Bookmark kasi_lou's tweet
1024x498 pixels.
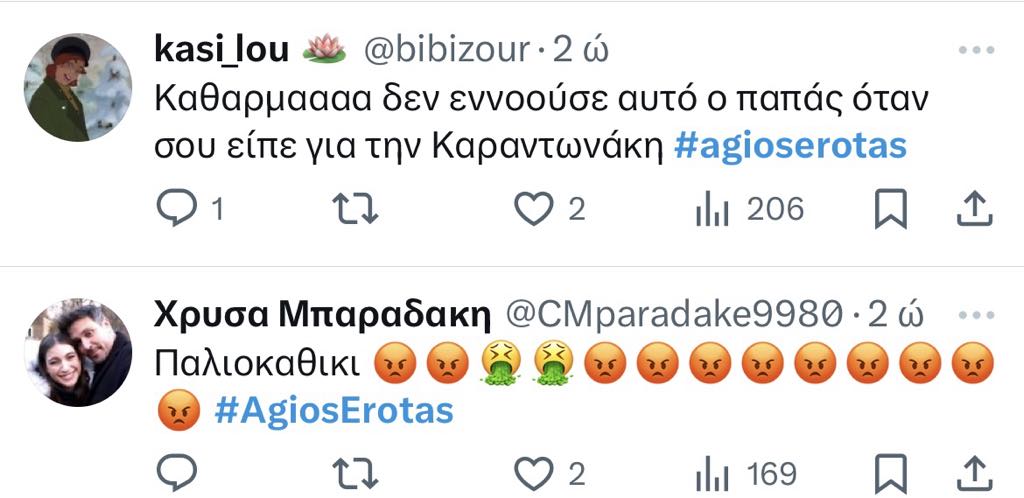(x=891, y=209)
